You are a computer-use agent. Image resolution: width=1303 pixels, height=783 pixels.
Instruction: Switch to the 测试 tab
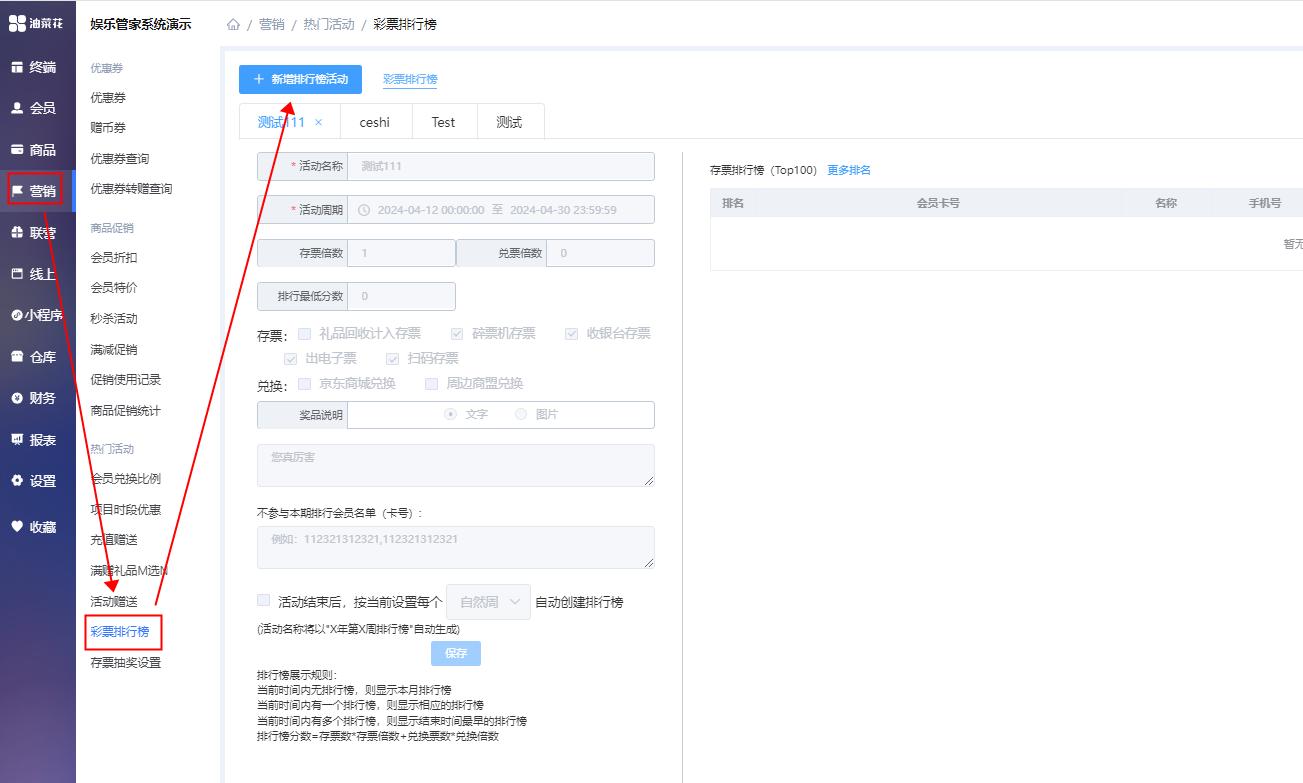[509, 122]
